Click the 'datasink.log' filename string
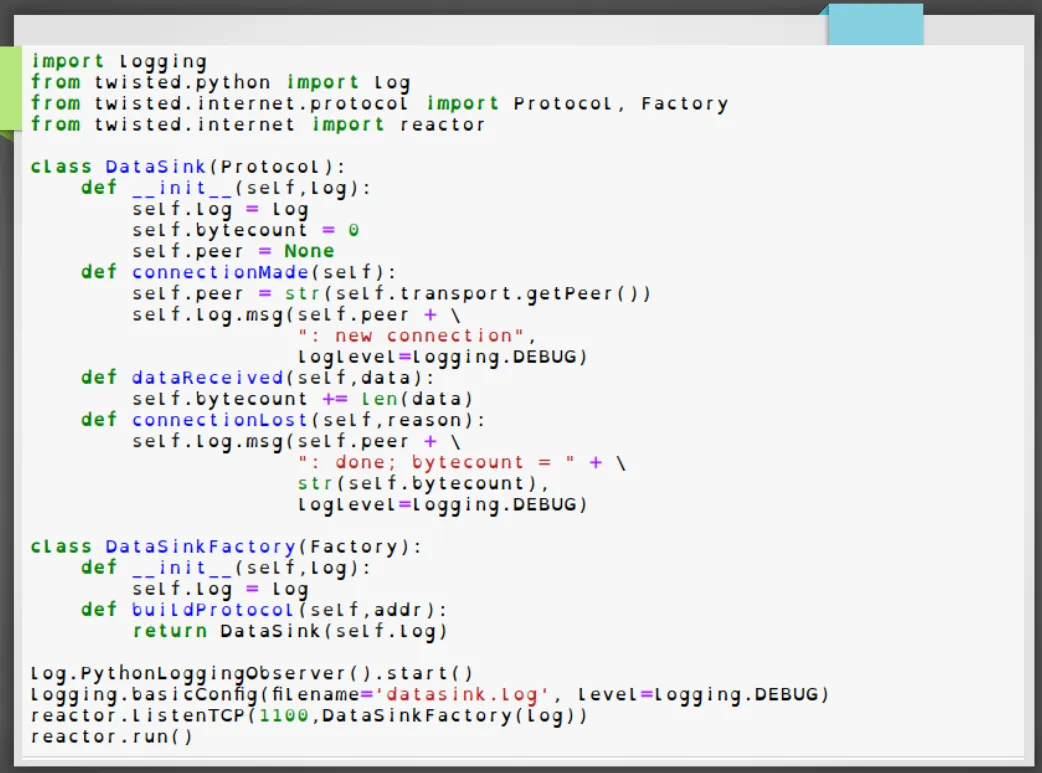 461,695
